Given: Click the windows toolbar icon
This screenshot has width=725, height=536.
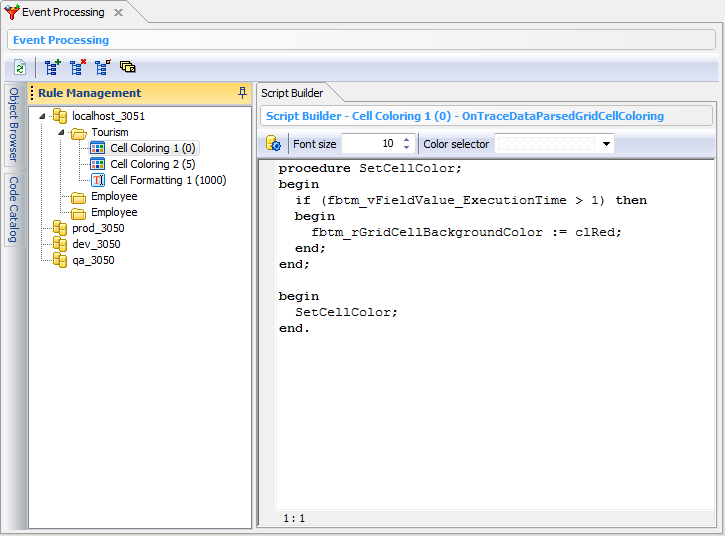Looking at the screenshot, I should 128,67.
